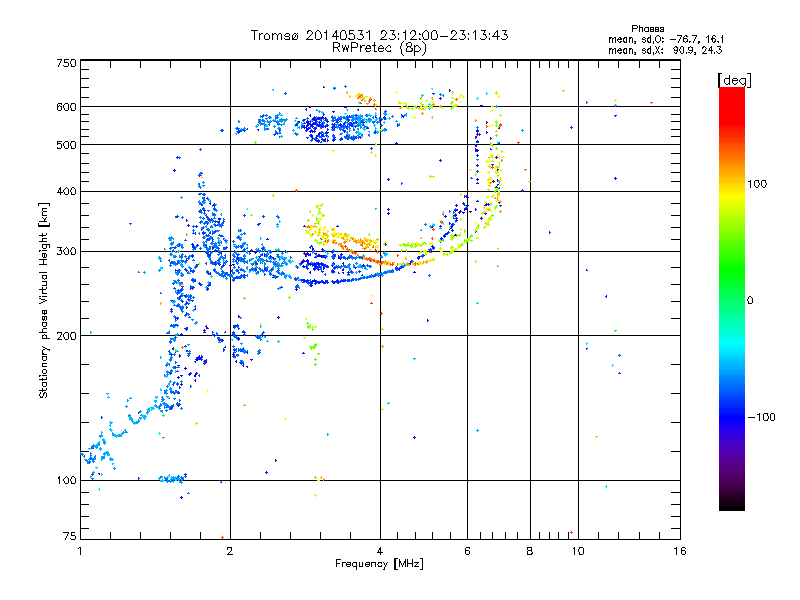Click the y-axis tick label "300"
The image size is (800, 600).
[x=66, y=252]
